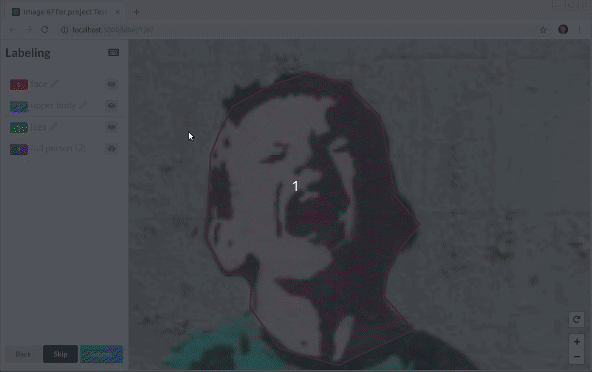Reset the canvas view with the rotate icon

pos(577,320)
